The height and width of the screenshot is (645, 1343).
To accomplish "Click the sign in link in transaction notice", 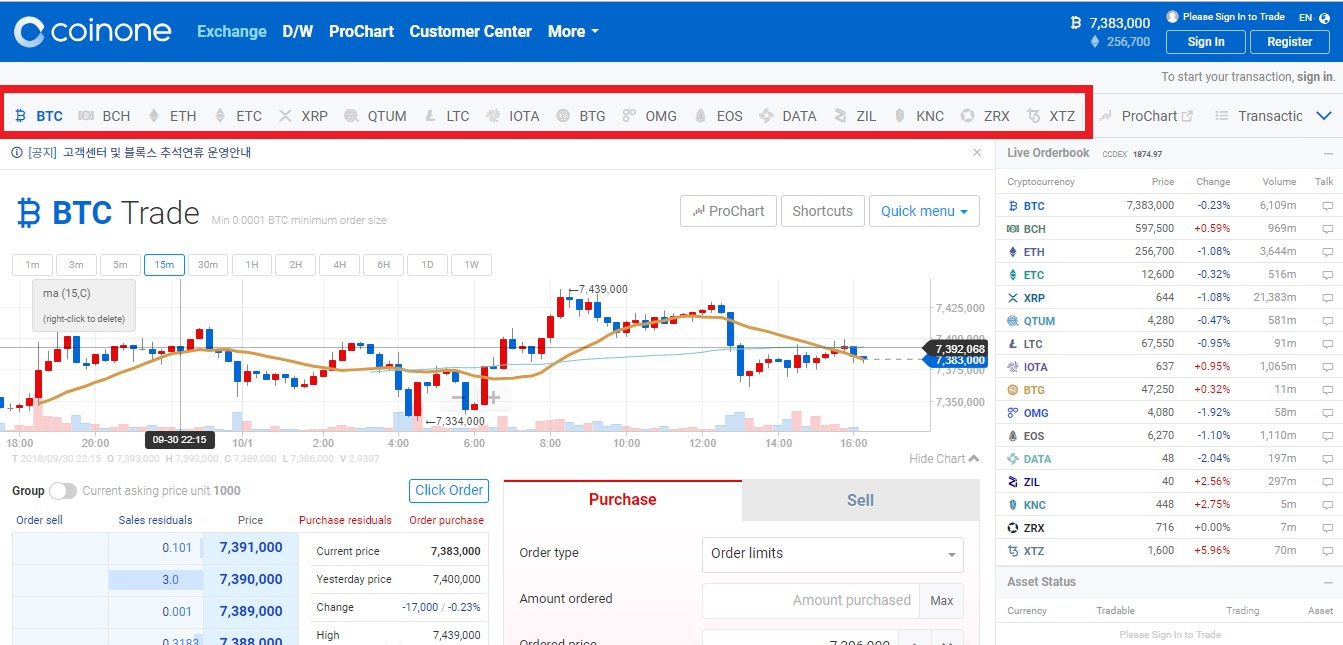I will [x=1315, y=77].
